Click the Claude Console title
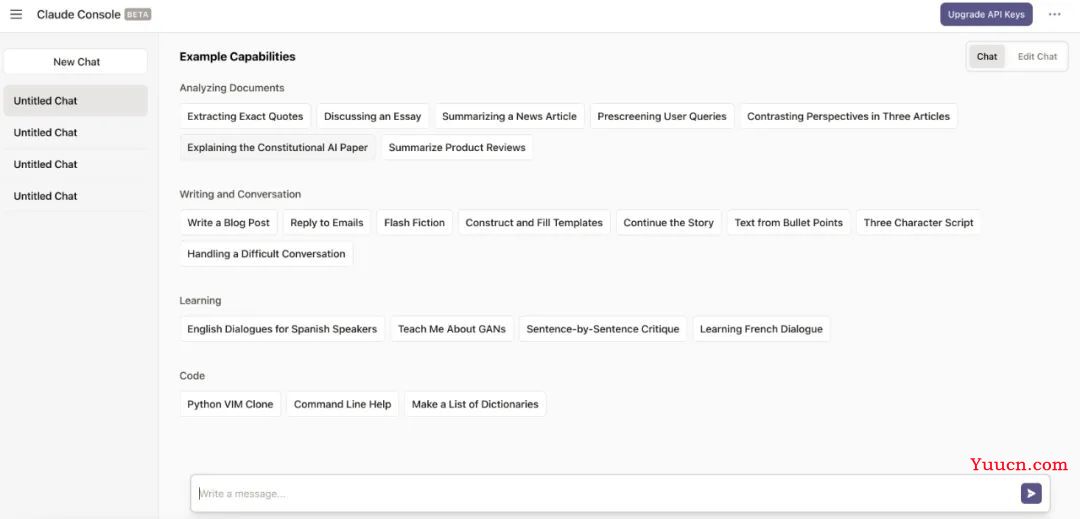 (79, 14)
